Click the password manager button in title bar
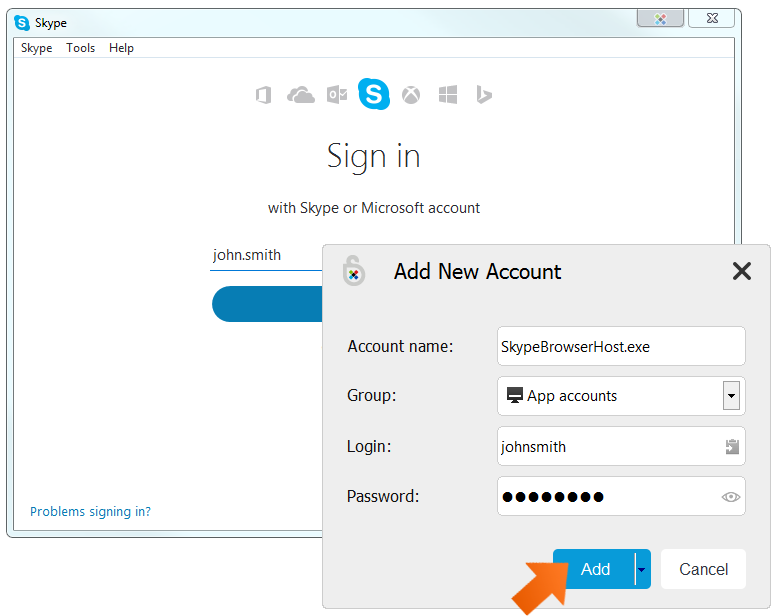This screenshot has height=616, width=779. click(x=660, y=18)
